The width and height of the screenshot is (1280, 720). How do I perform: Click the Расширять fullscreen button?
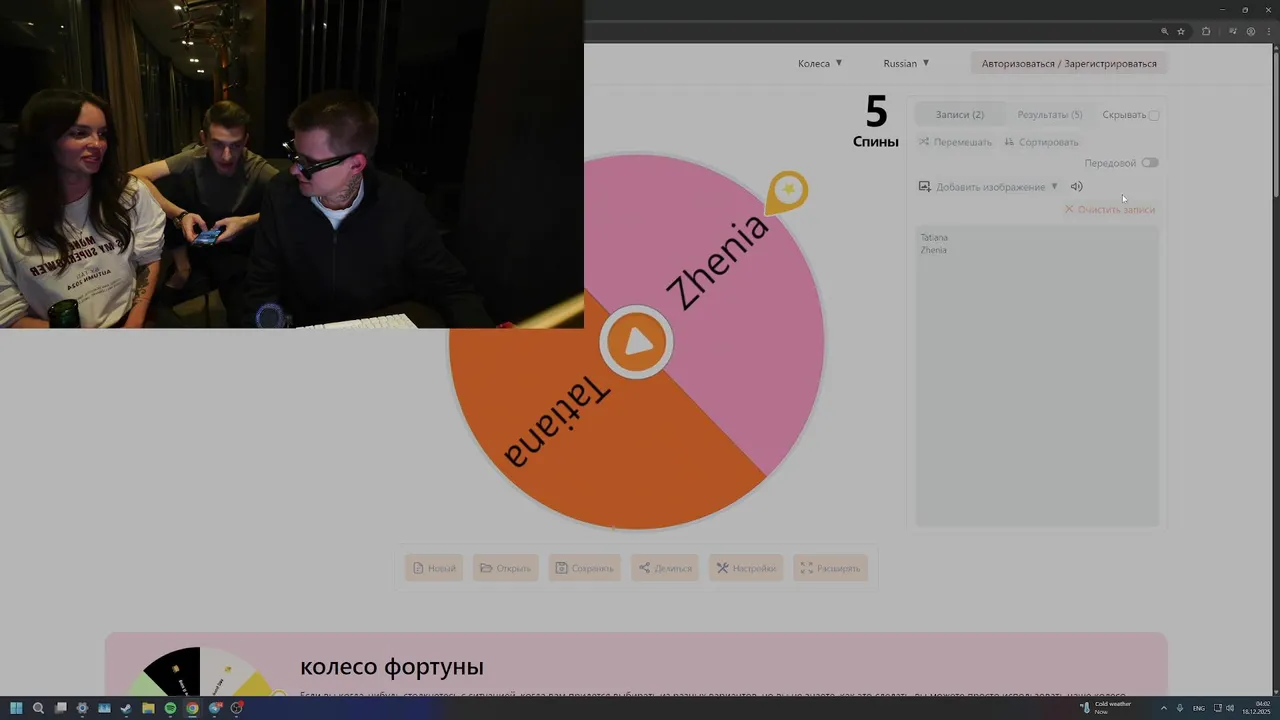click(x=830, y=568)
